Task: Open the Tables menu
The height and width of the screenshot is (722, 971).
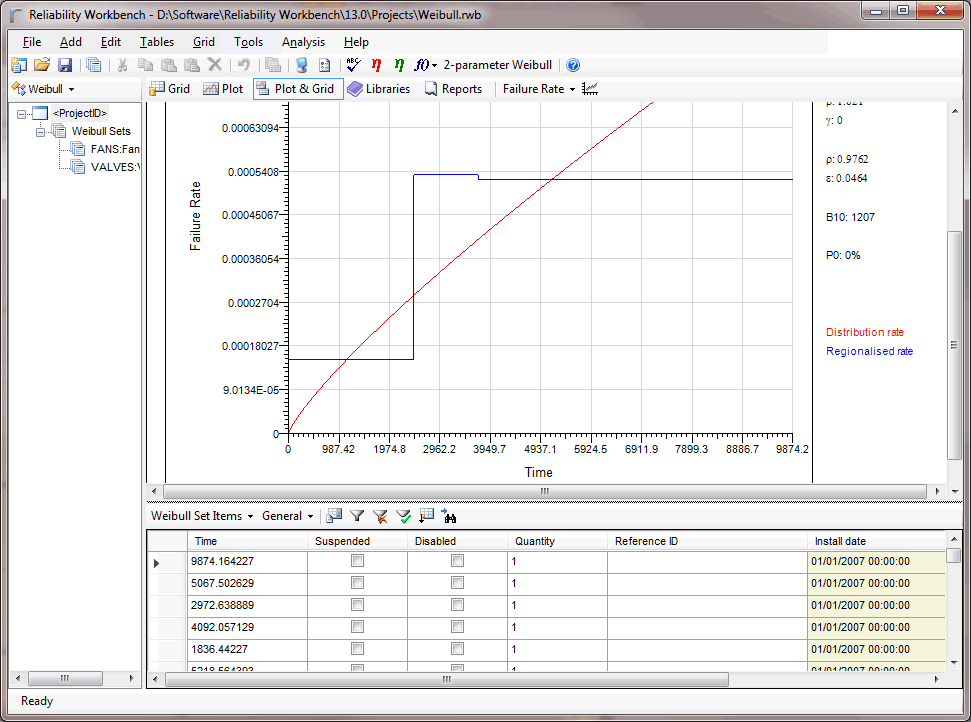Action: pos(157,42)
